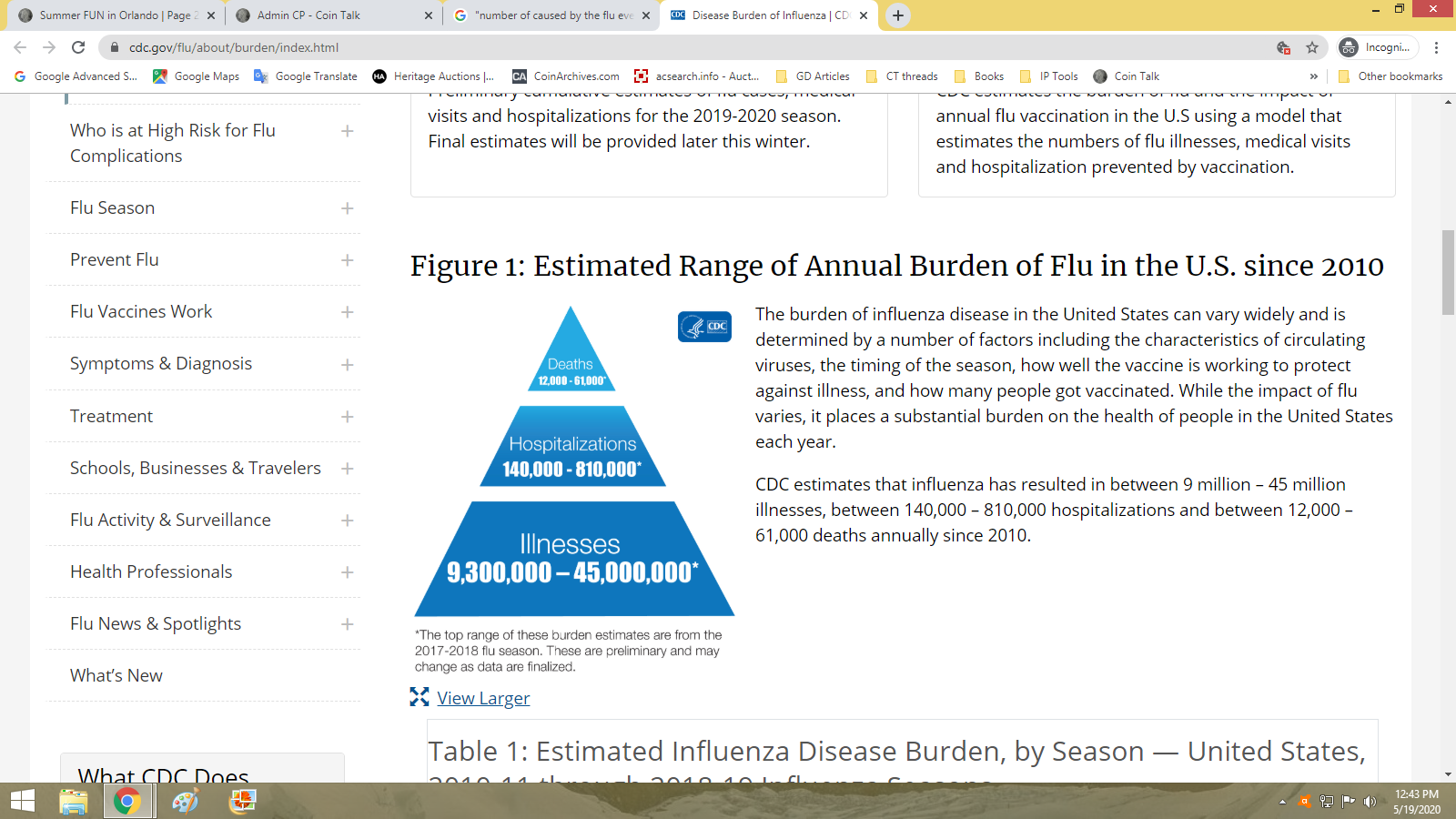Click the browser back arrow
The width and height of the screenshot is (1456, 819).
coord(20,47)
